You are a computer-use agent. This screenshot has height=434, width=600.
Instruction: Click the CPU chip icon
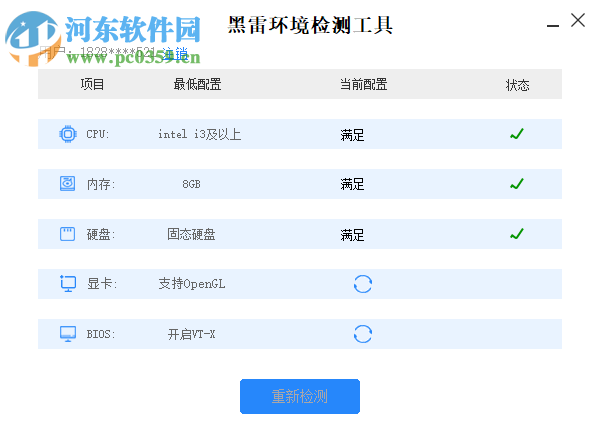tap(68, 134)
